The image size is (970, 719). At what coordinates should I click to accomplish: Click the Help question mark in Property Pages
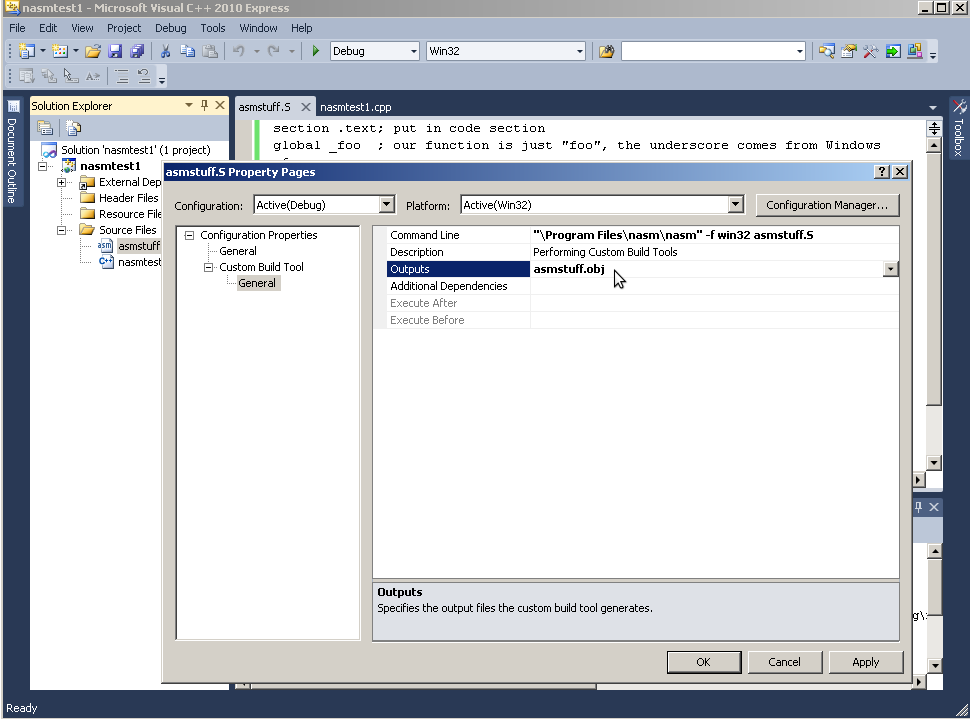tap(882, 171)
